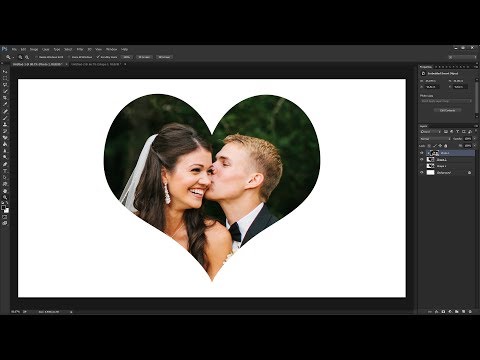Toggle Scrubby Zoom checkbox

point(98,57)
